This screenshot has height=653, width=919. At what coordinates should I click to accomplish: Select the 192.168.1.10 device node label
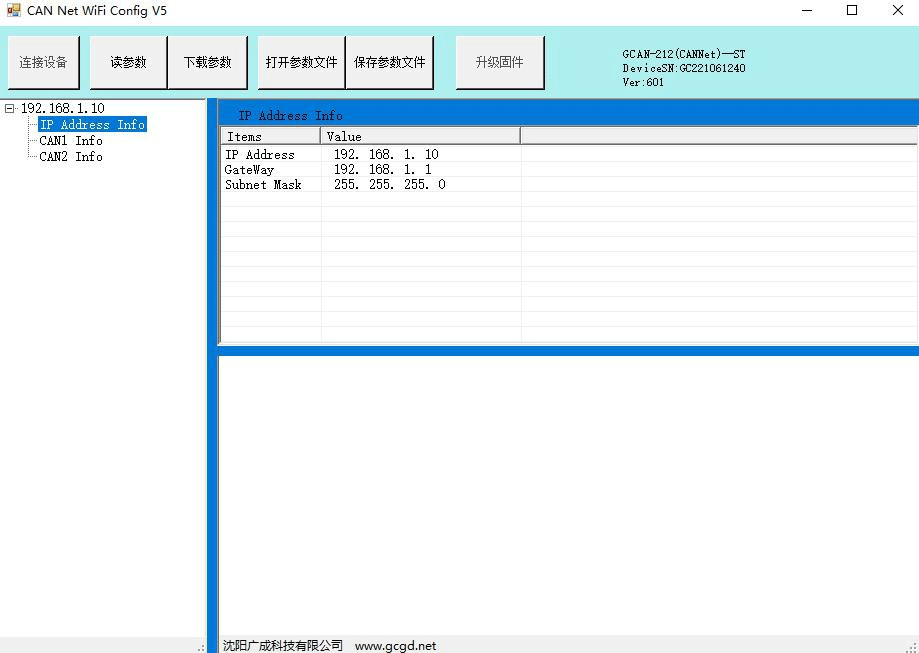click(x=62, y=108)
